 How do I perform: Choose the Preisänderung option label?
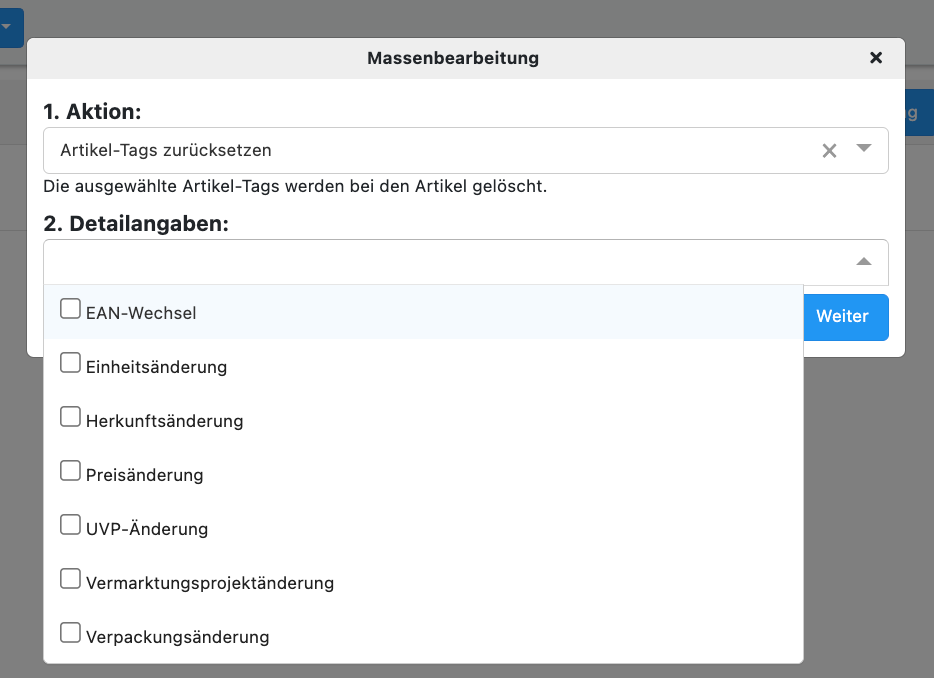pyautogui.click(x=145, y=475)
